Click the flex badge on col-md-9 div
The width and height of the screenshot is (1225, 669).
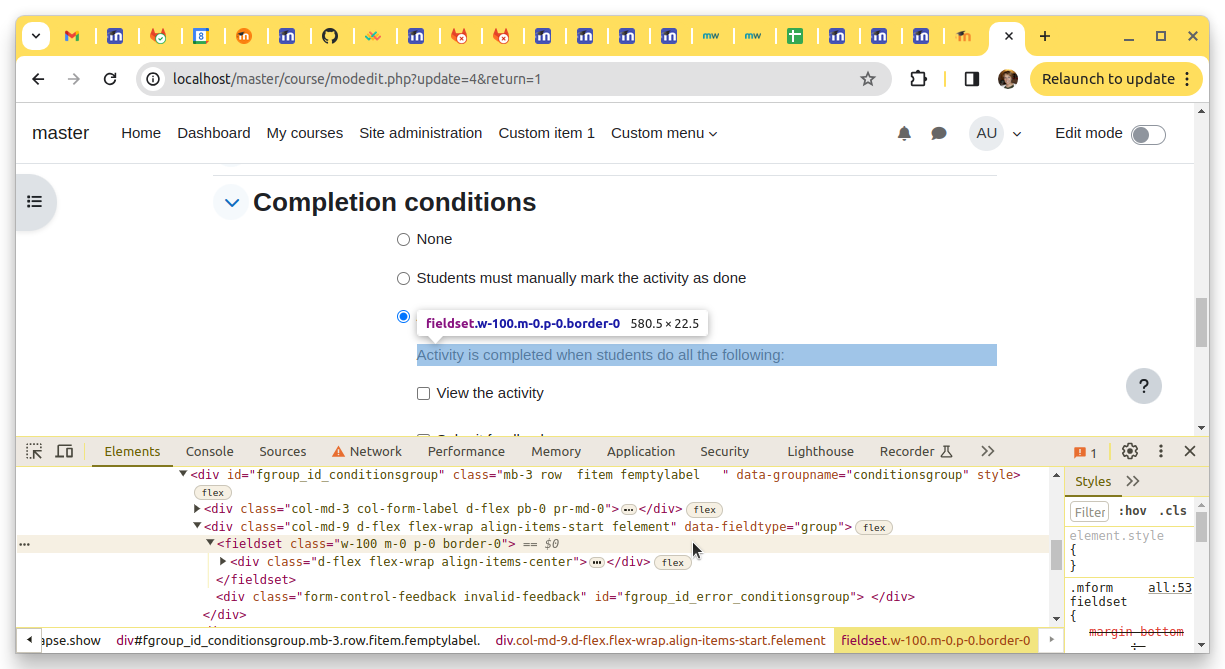[874, 527]
